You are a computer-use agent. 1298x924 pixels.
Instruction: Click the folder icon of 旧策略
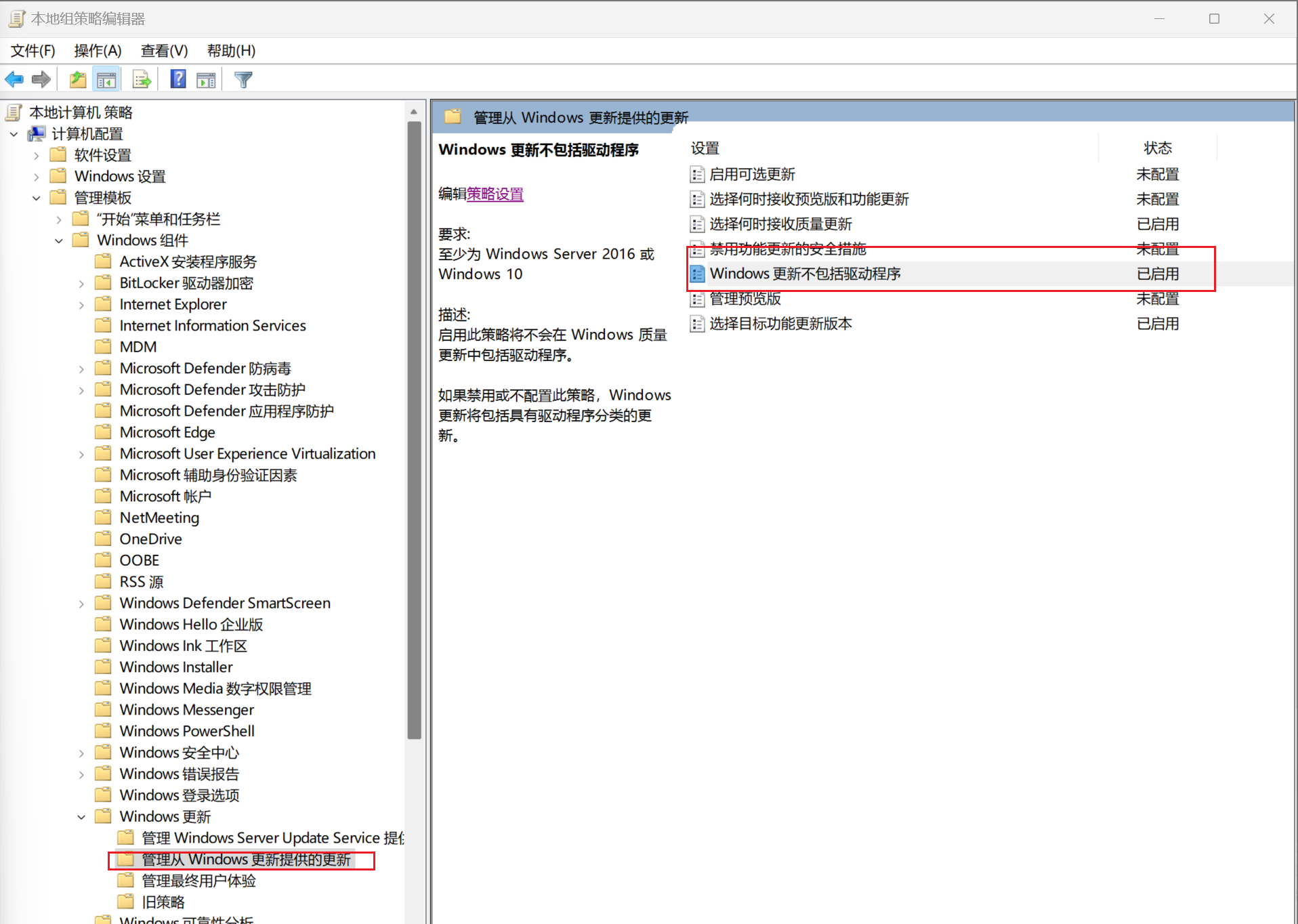tap(125, 902)
